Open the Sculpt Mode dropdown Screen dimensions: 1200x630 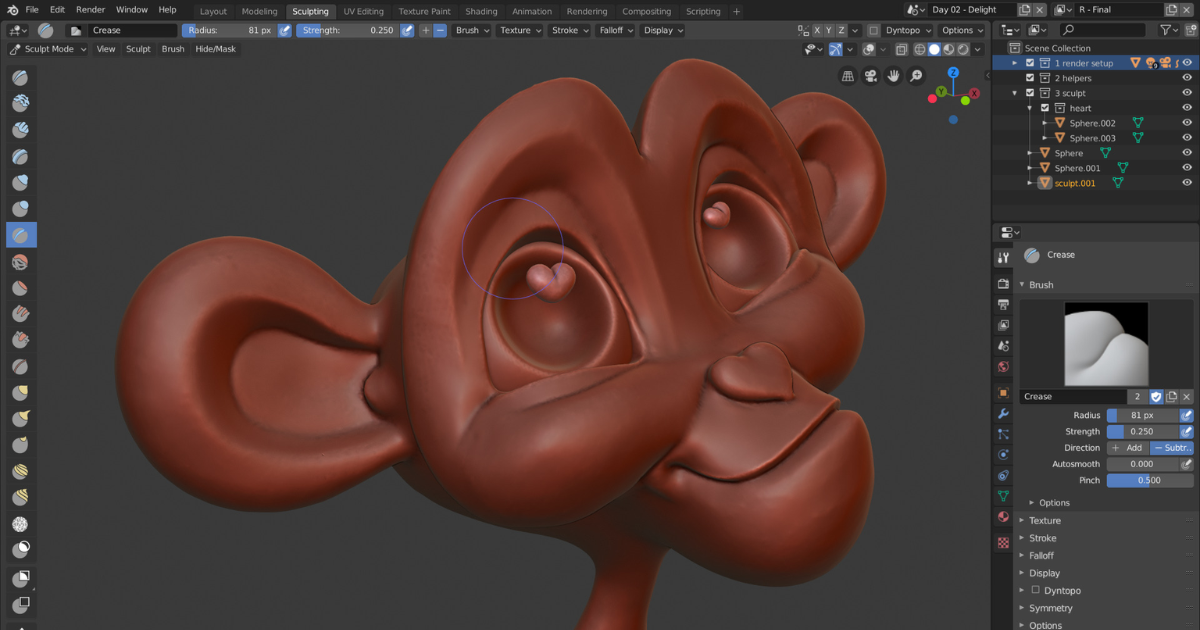tap(47, 49)
